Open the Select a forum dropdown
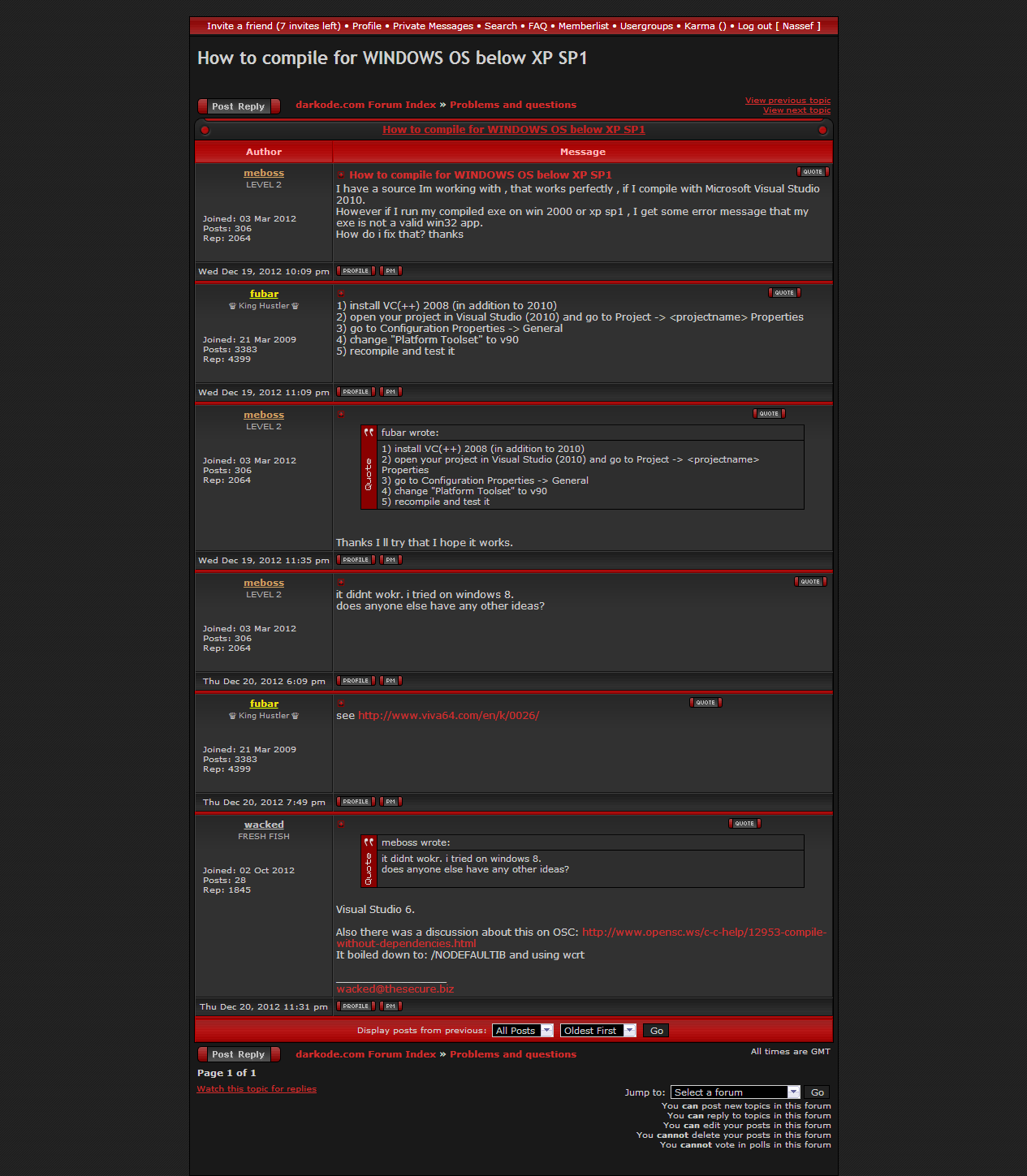 click(735, 1092)
